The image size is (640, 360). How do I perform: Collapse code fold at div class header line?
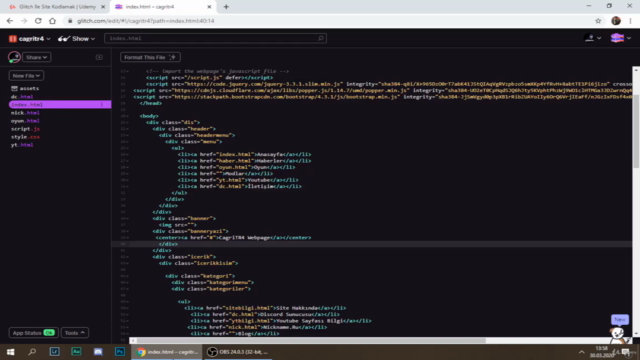[126, 129]
